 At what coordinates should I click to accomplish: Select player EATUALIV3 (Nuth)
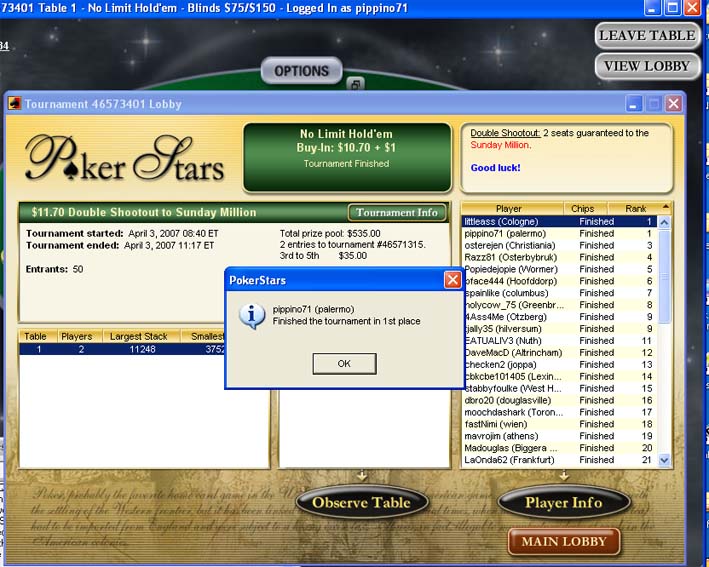coord(559,340)
